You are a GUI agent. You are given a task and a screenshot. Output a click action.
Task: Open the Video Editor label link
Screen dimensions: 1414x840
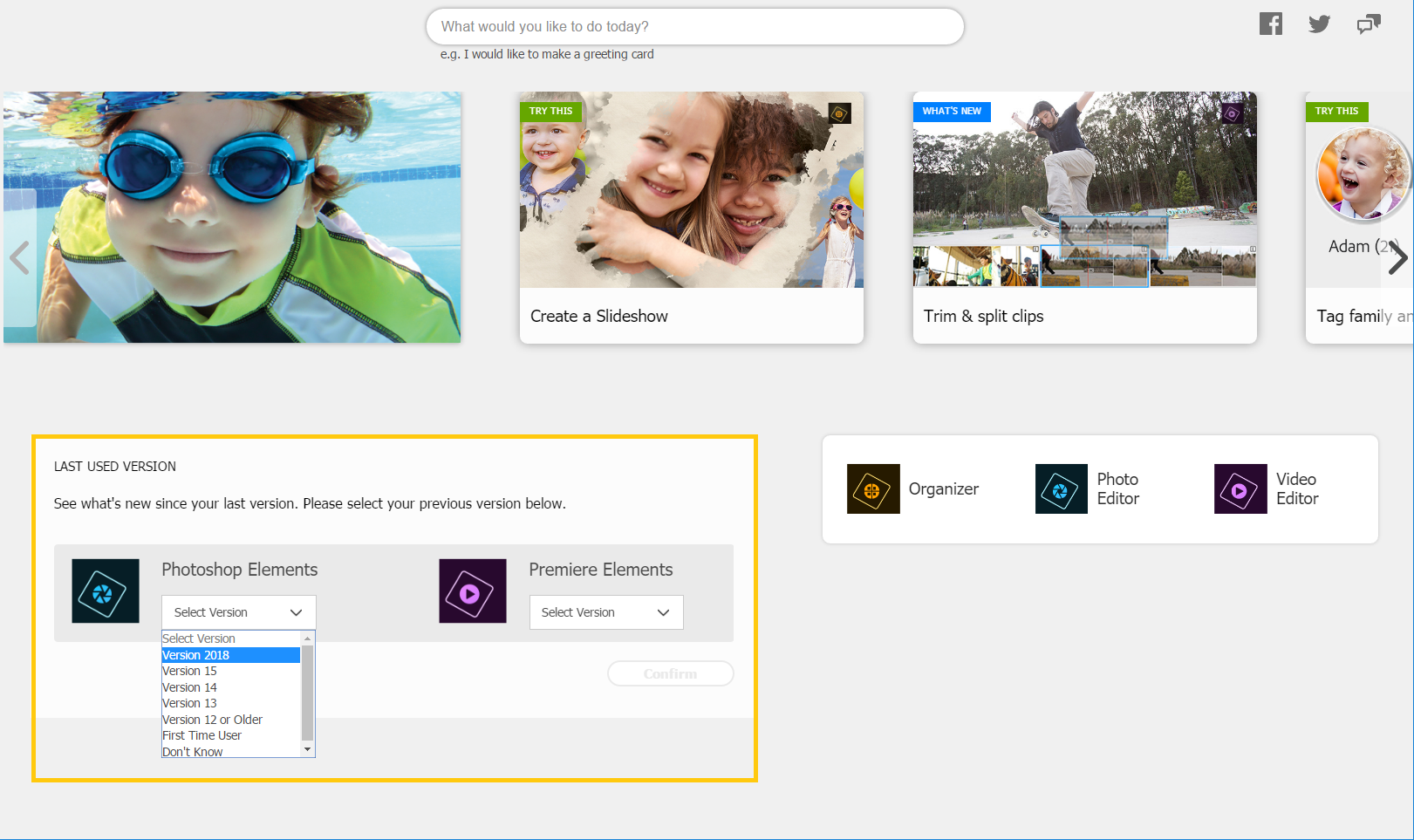pyautogui.click(x=1297, y=488)
